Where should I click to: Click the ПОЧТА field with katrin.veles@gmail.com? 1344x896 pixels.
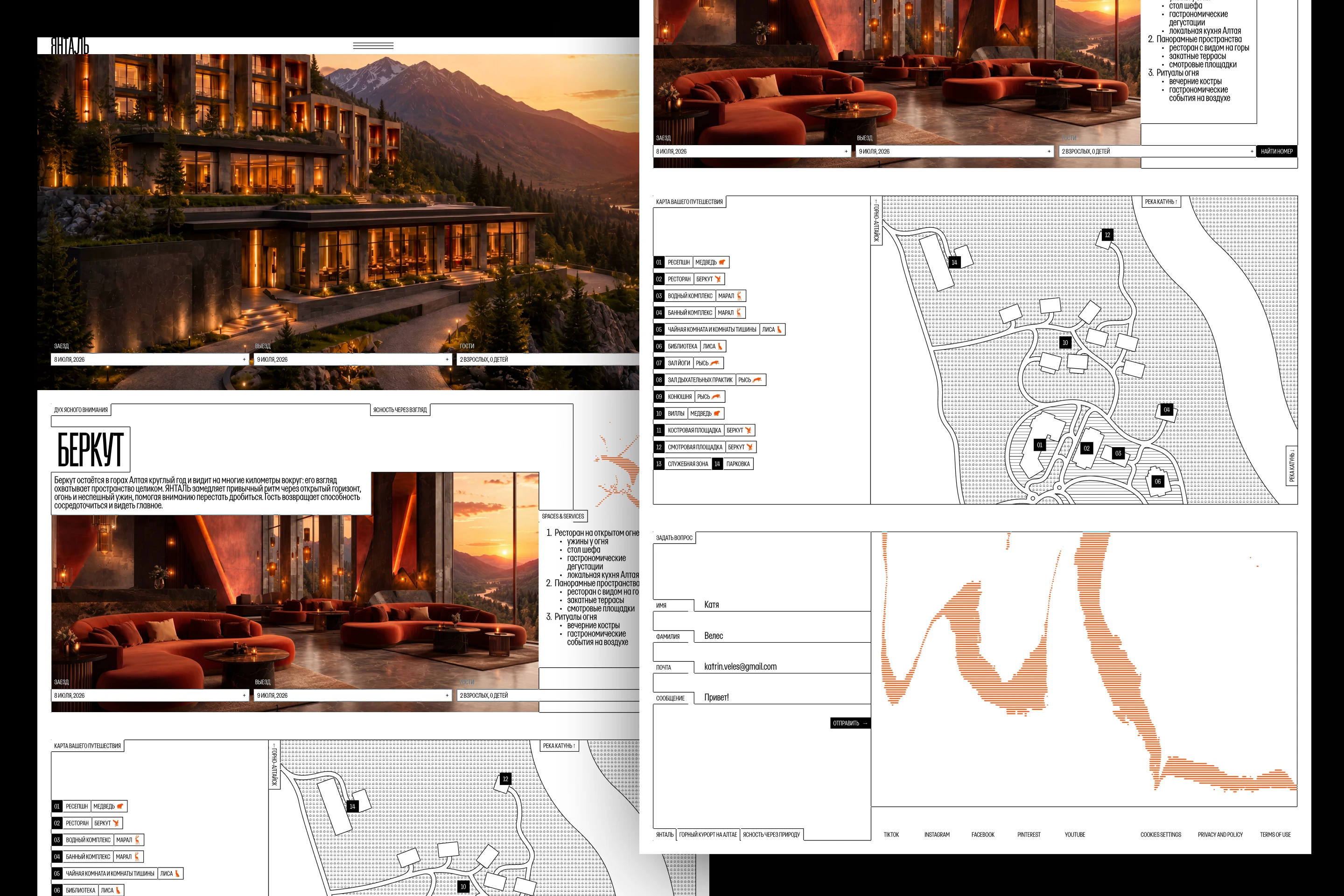(x=762, y=667)
